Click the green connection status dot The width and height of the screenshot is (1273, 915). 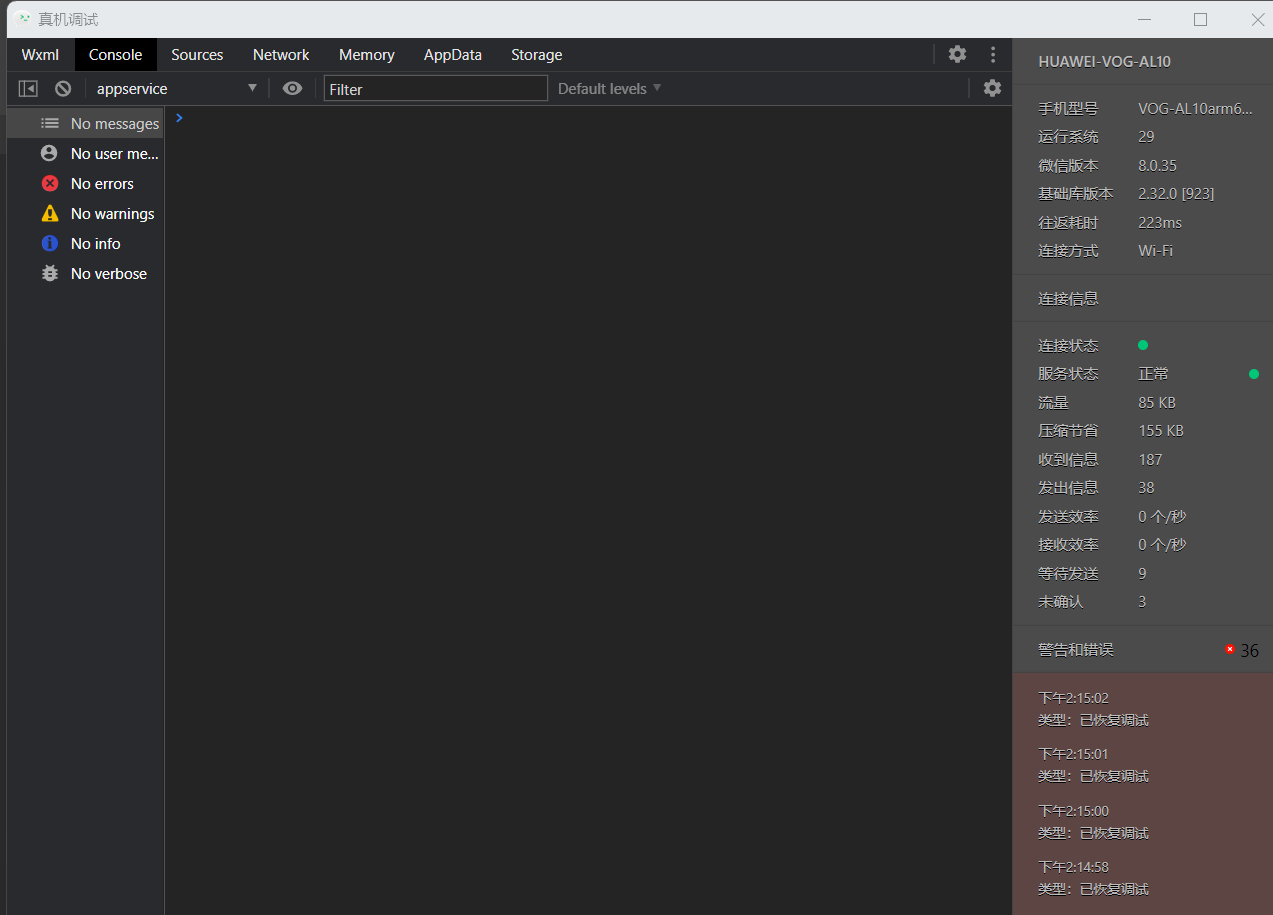1143,345
